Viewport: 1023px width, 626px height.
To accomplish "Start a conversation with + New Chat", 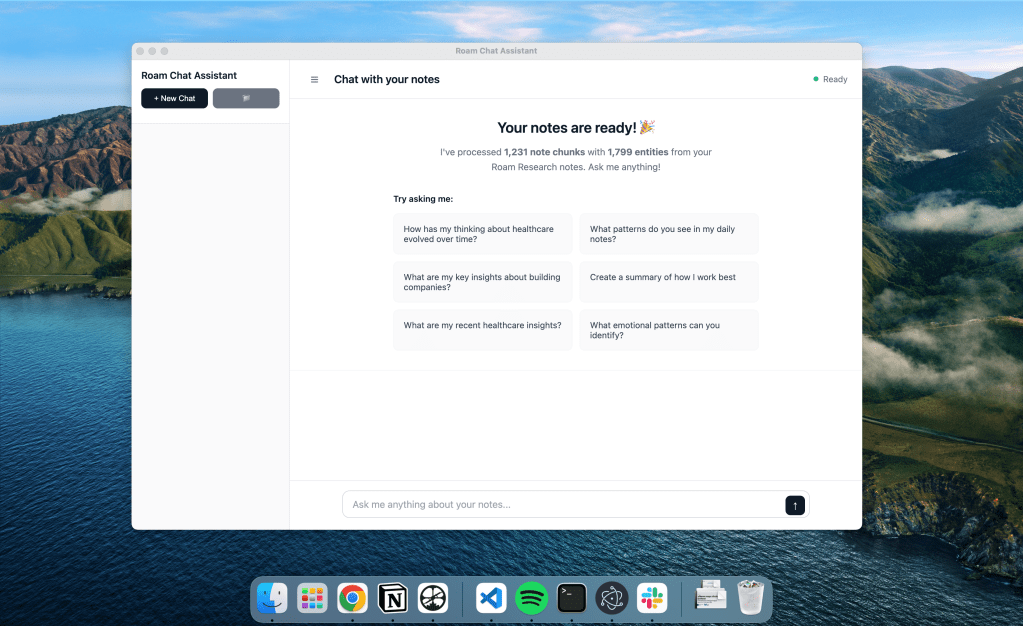I will point(175,98).
